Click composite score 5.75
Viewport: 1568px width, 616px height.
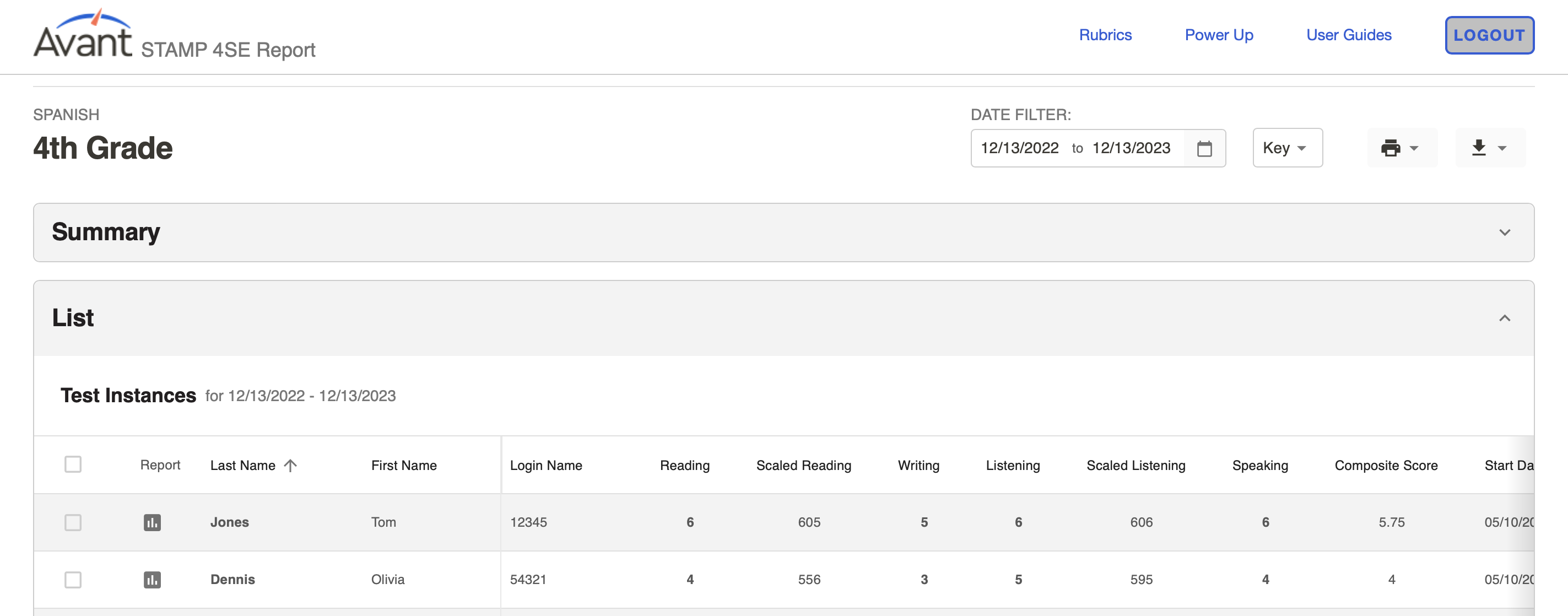pos(1392,522)
